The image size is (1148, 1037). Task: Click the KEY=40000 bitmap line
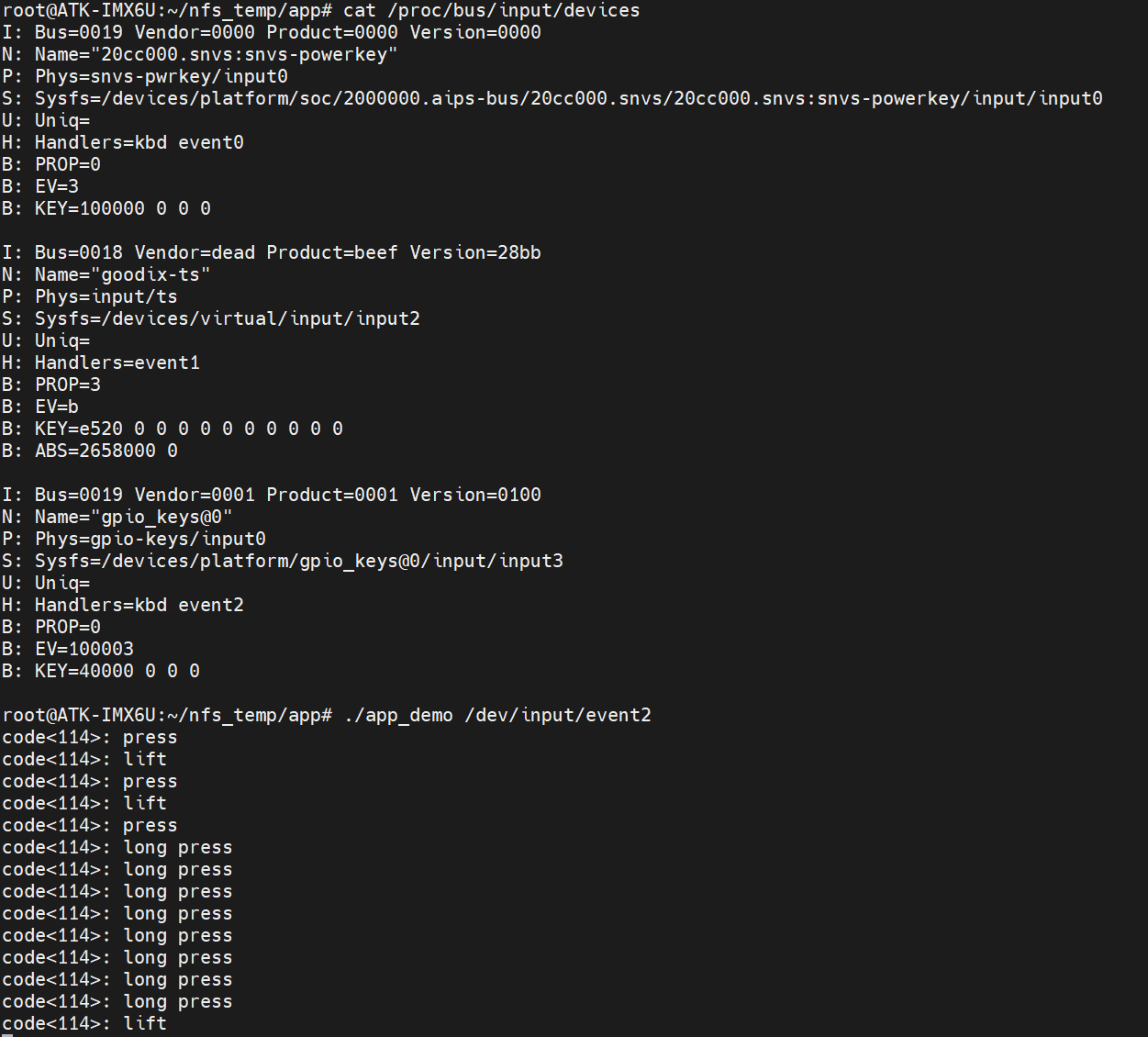117,671
